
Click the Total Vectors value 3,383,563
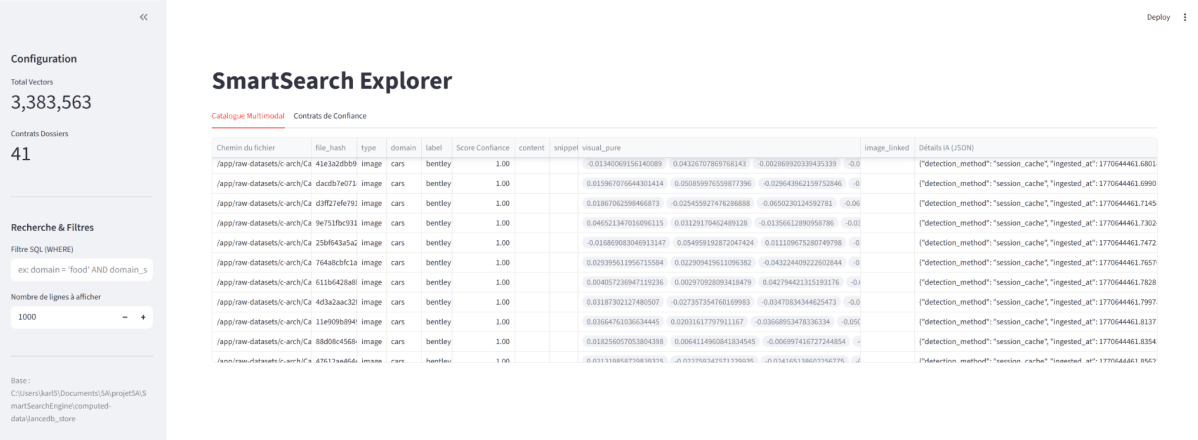point(51,102)
